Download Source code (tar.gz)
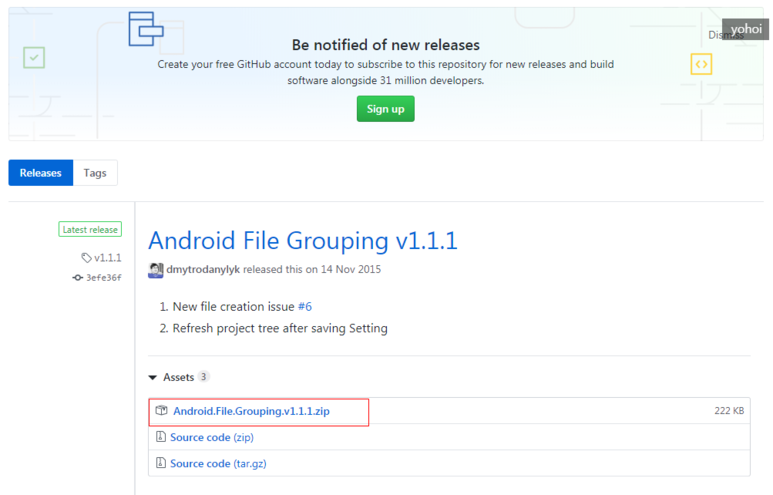773x495 pixels. [x=218, y=463]
